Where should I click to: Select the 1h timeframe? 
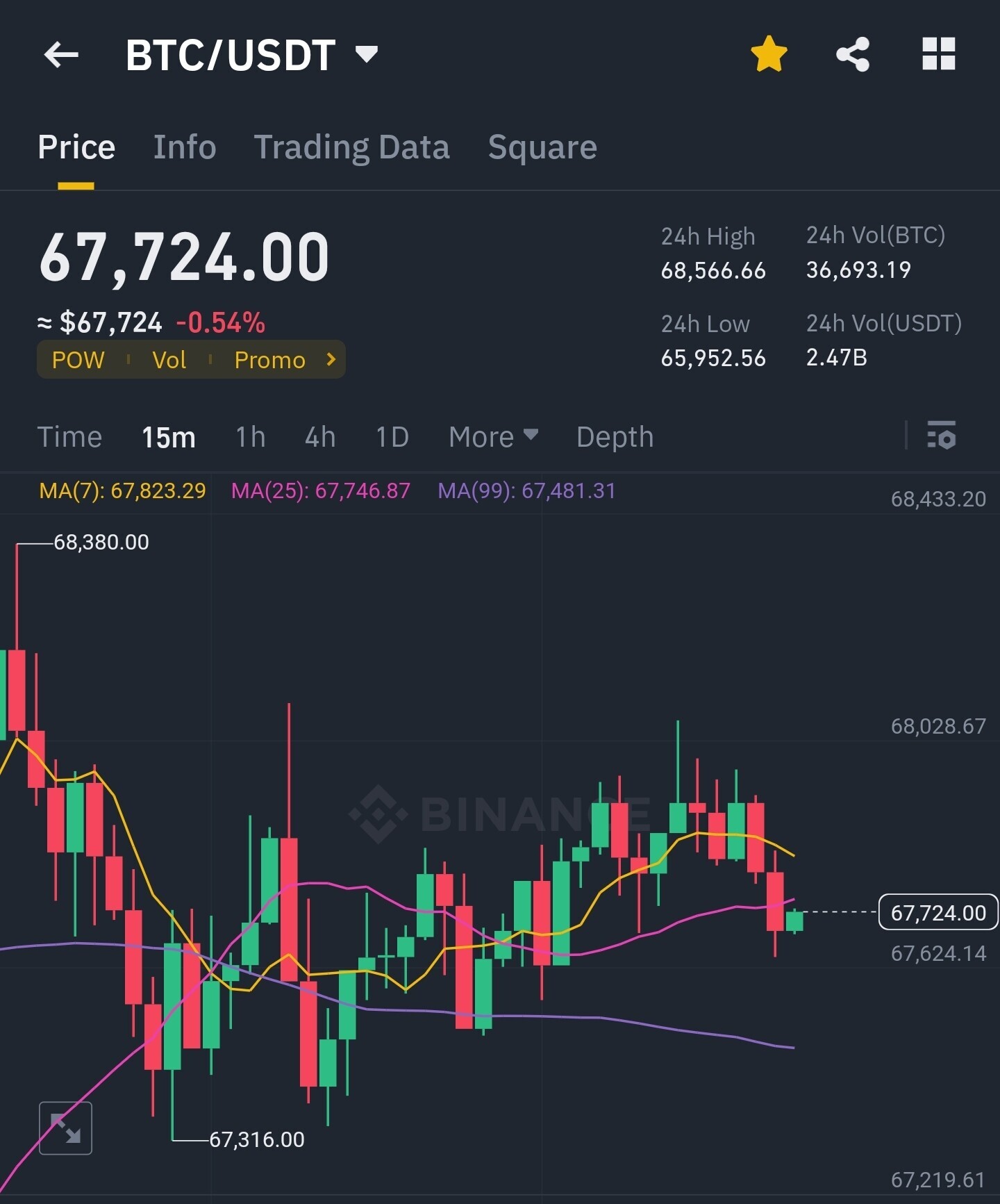click(x=251, y=437)
